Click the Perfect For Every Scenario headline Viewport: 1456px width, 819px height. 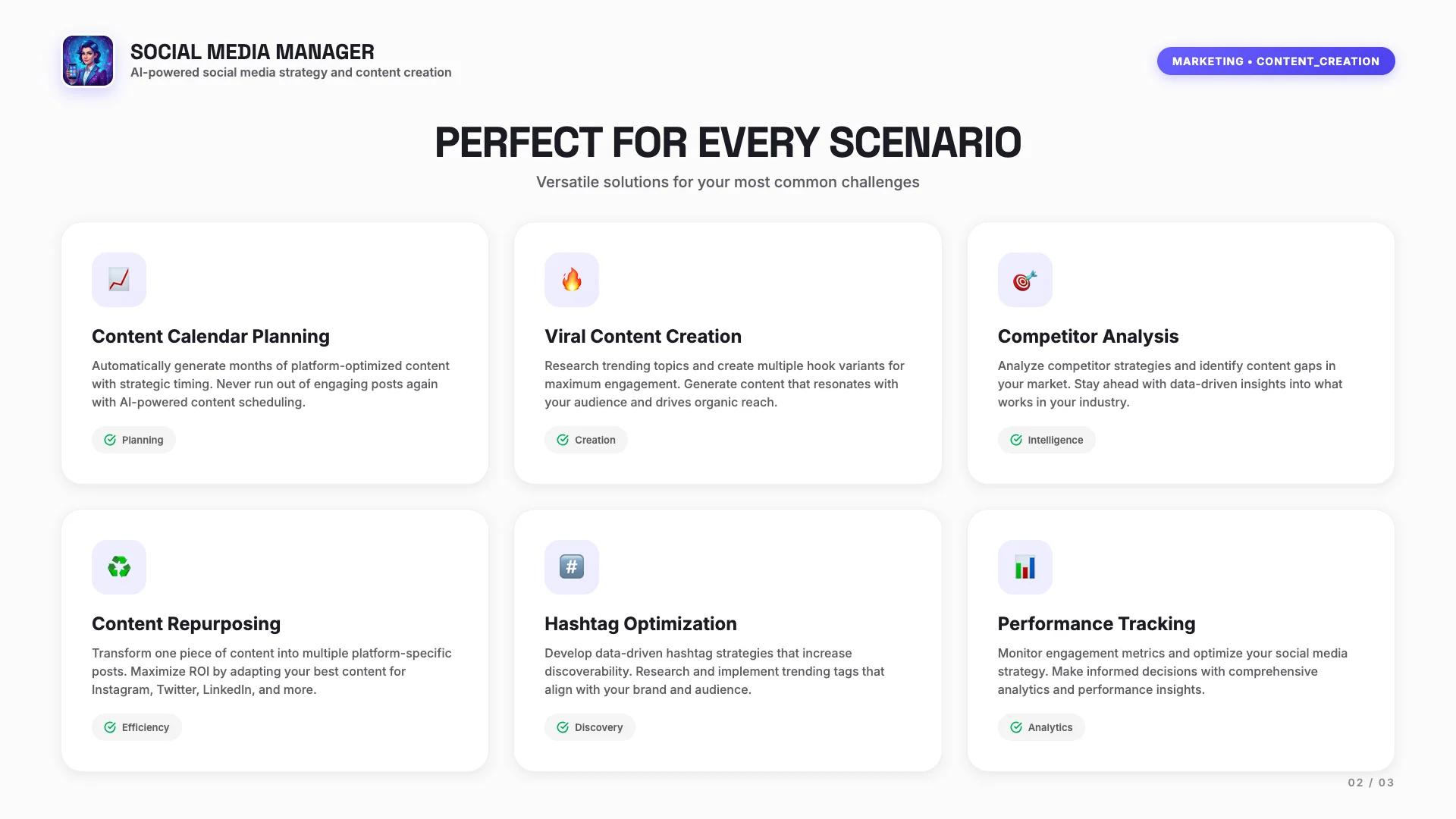point(728,143)
